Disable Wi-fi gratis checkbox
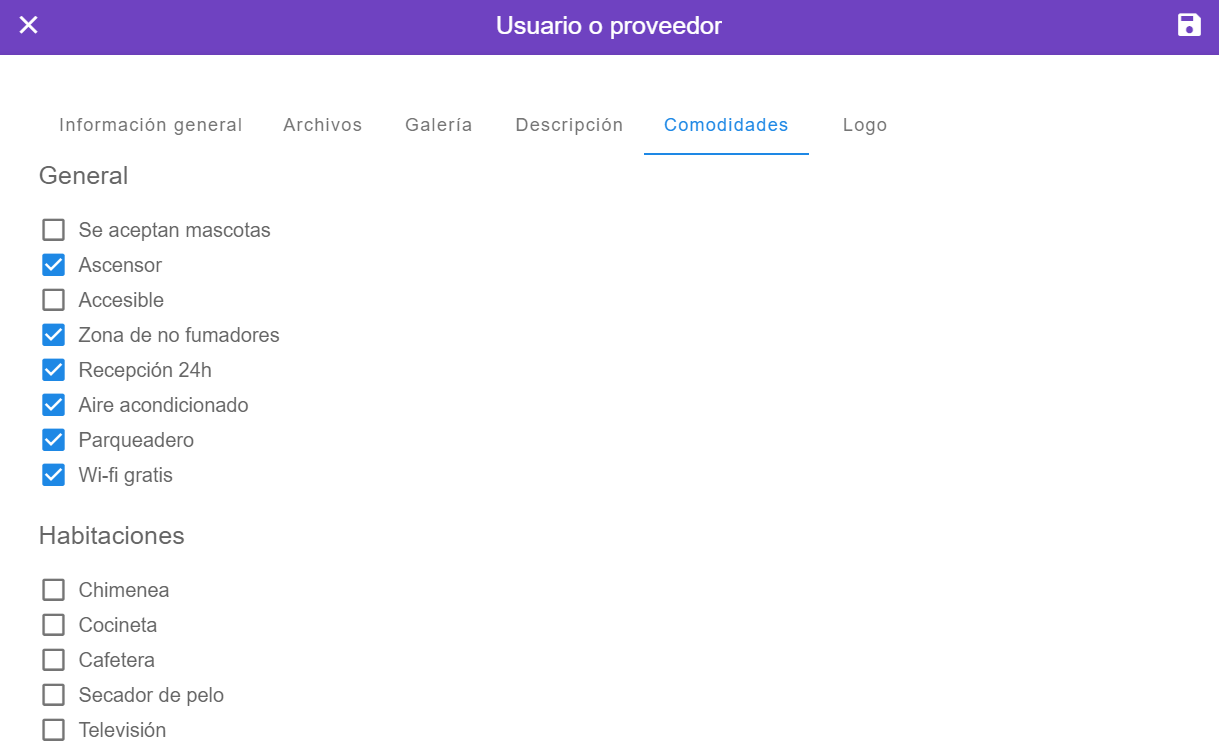 coord(54,475)
